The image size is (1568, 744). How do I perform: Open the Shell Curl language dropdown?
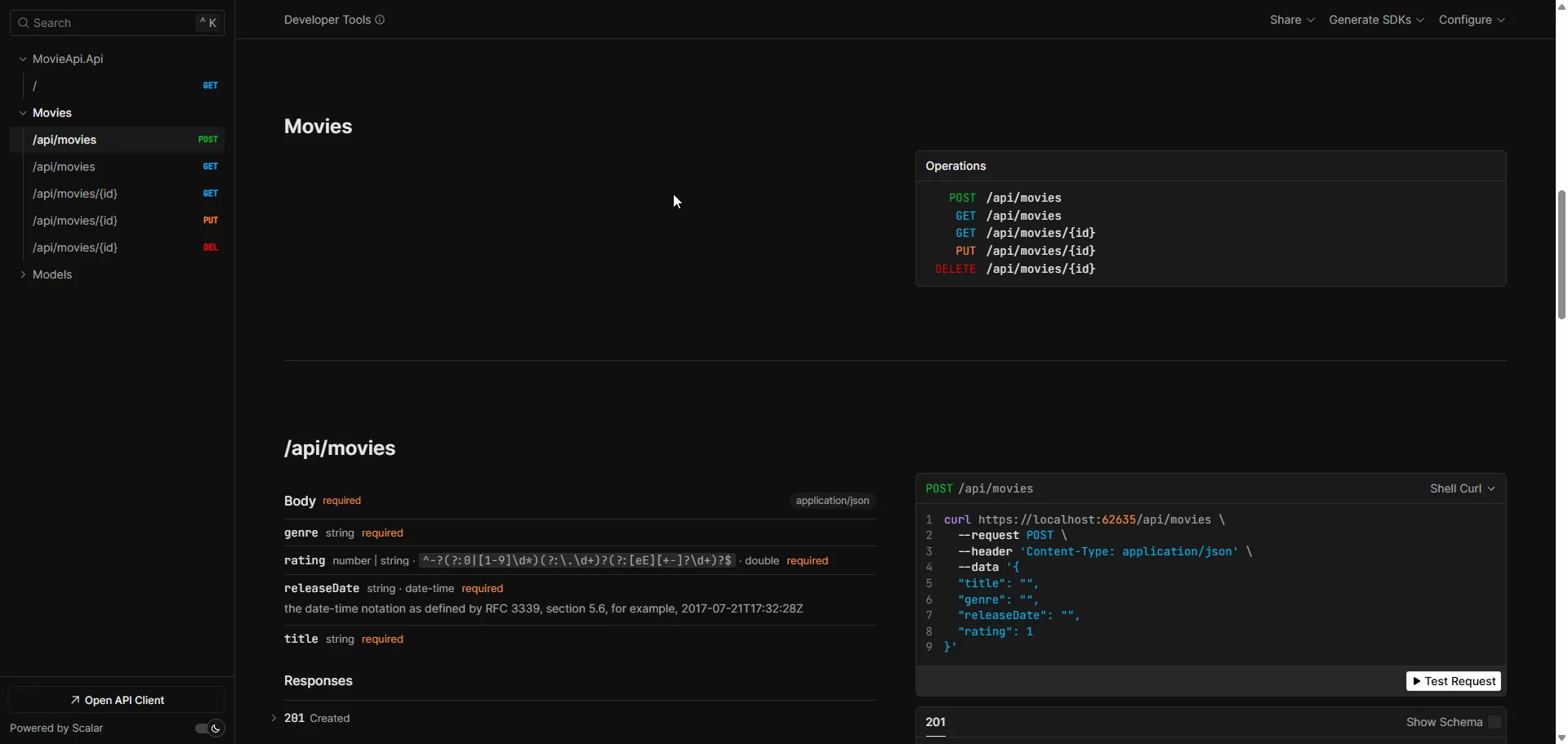[x=1463, y=488]
